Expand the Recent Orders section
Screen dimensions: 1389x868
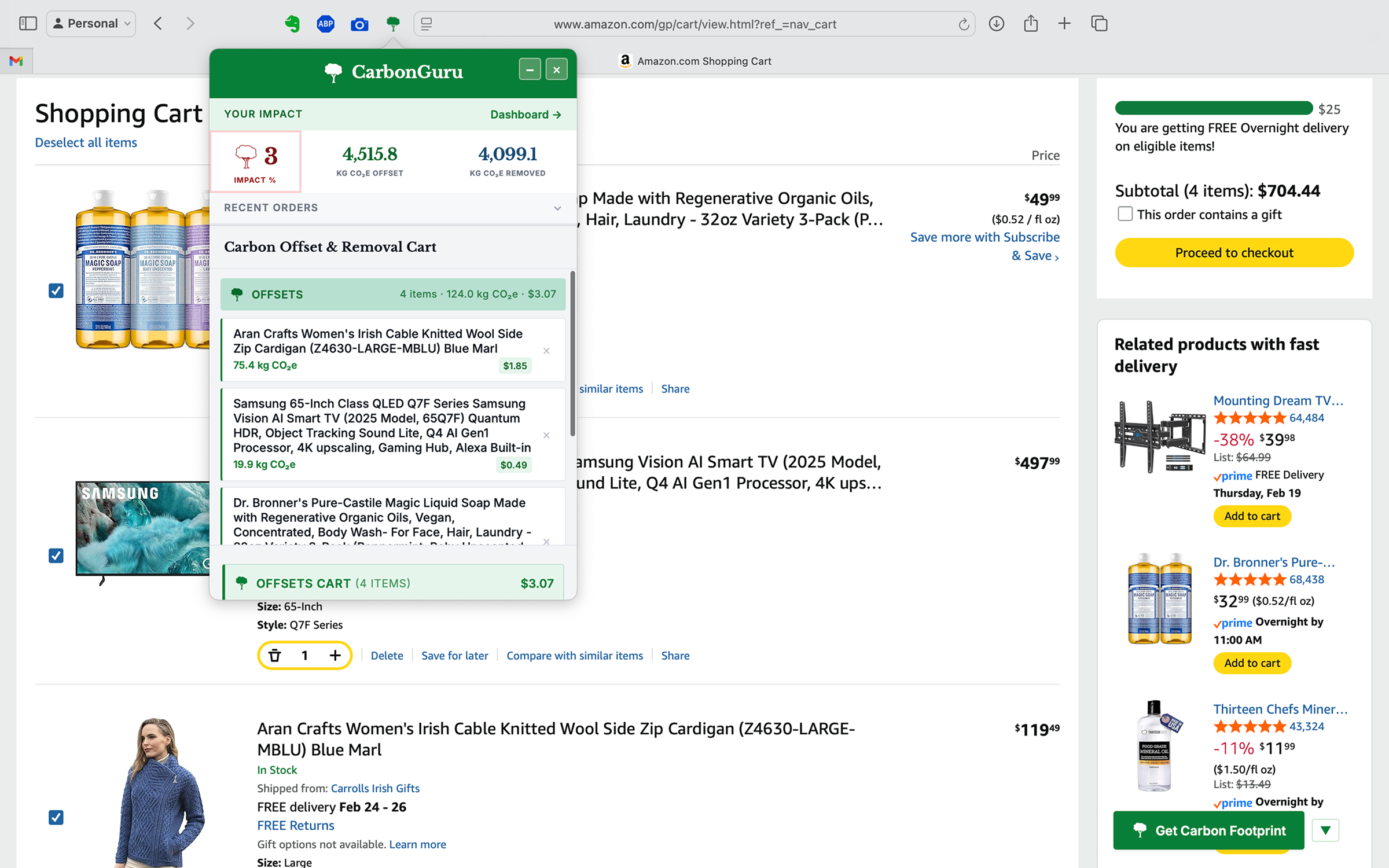point(557,208)
